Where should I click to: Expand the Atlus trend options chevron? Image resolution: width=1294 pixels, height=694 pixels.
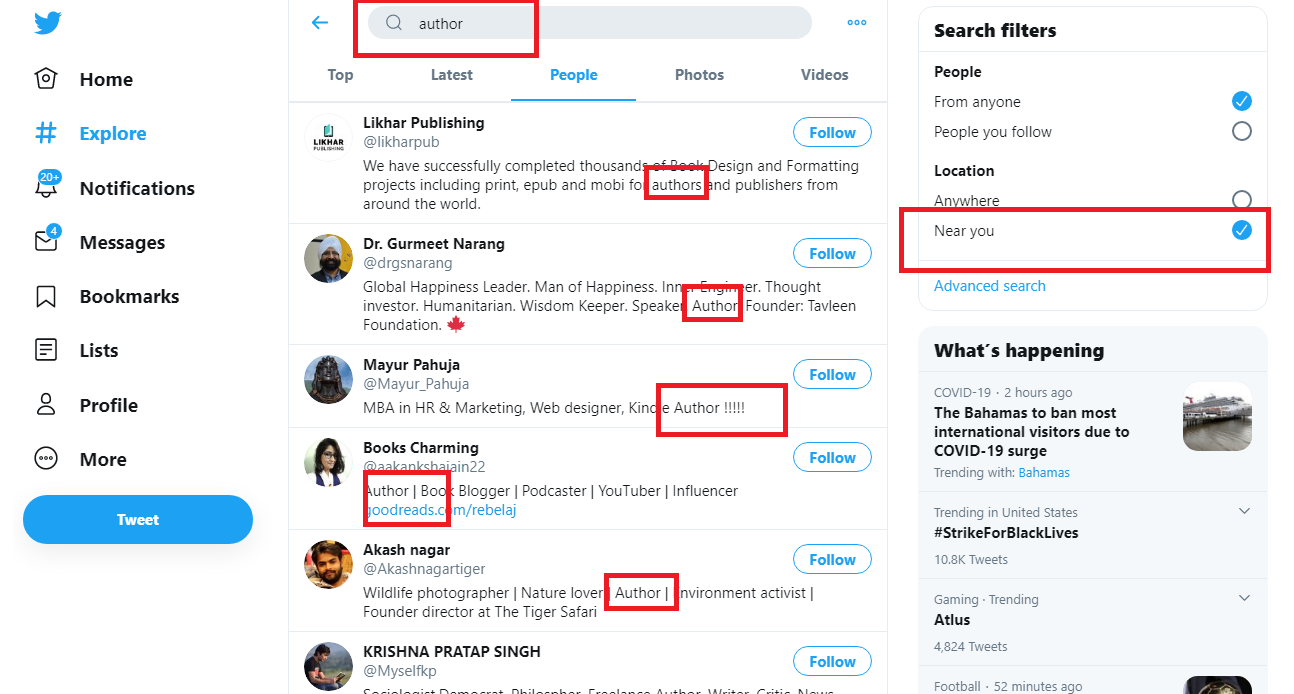tap(1244, 598)
